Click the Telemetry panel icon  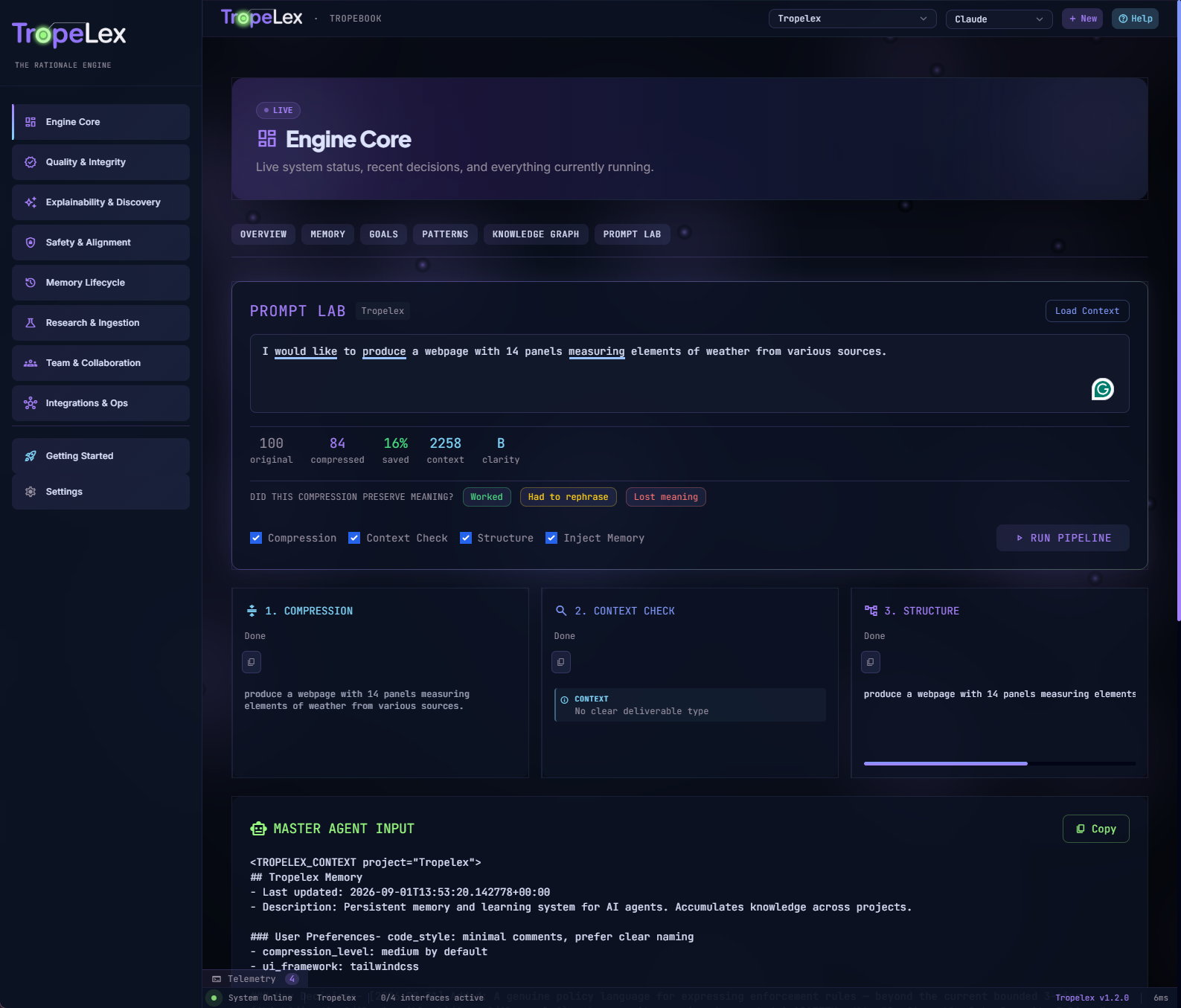217,979
